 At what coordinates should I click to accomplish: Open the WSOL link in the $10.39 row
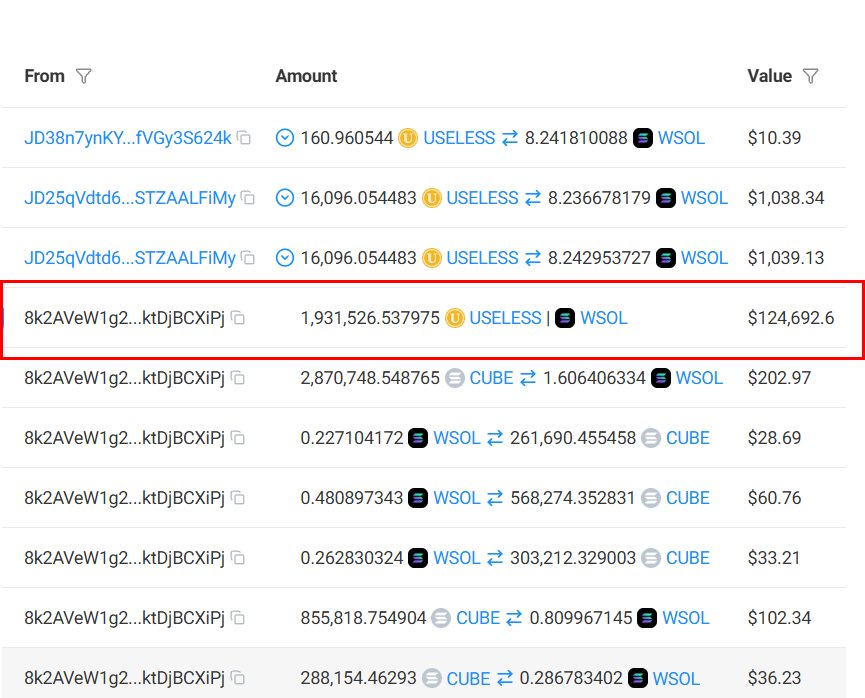coord(681,138)
